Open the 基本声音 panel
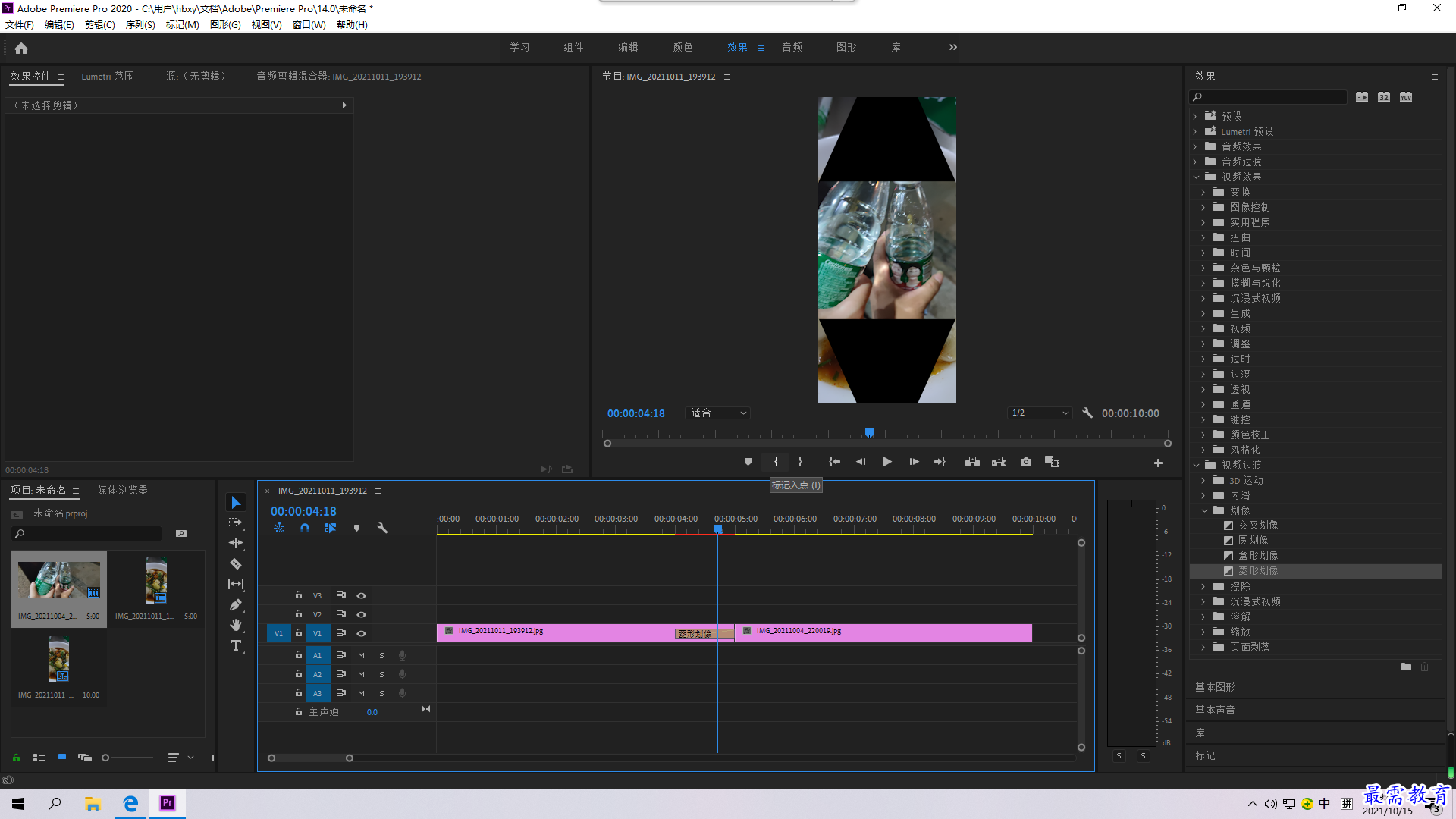Screen dimensions: 1456x819 tap(1215, 710)
